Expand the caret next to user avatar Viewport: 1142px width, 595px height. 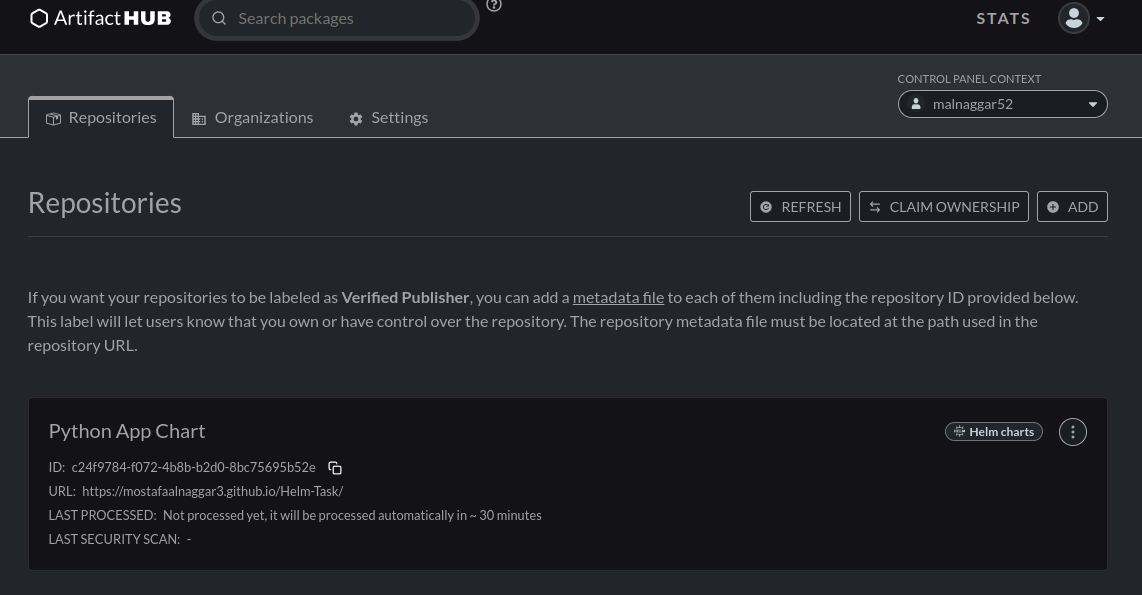tap(1100, 19)
